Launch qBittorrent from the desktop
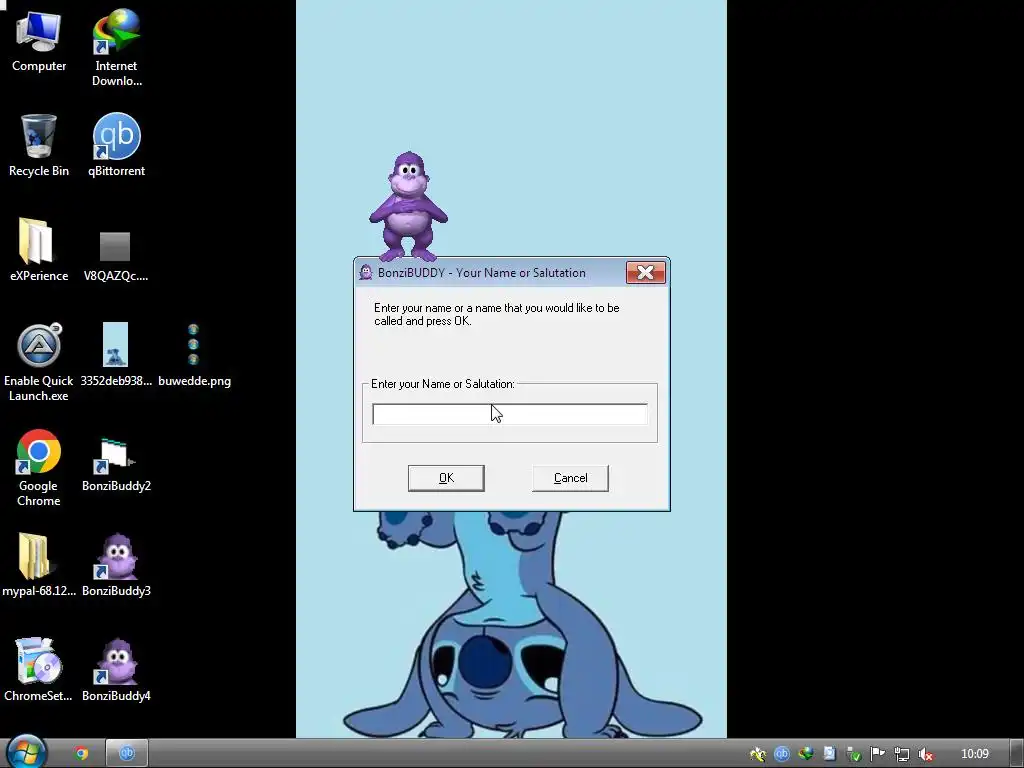1024x768 pixels. (116, 146)
